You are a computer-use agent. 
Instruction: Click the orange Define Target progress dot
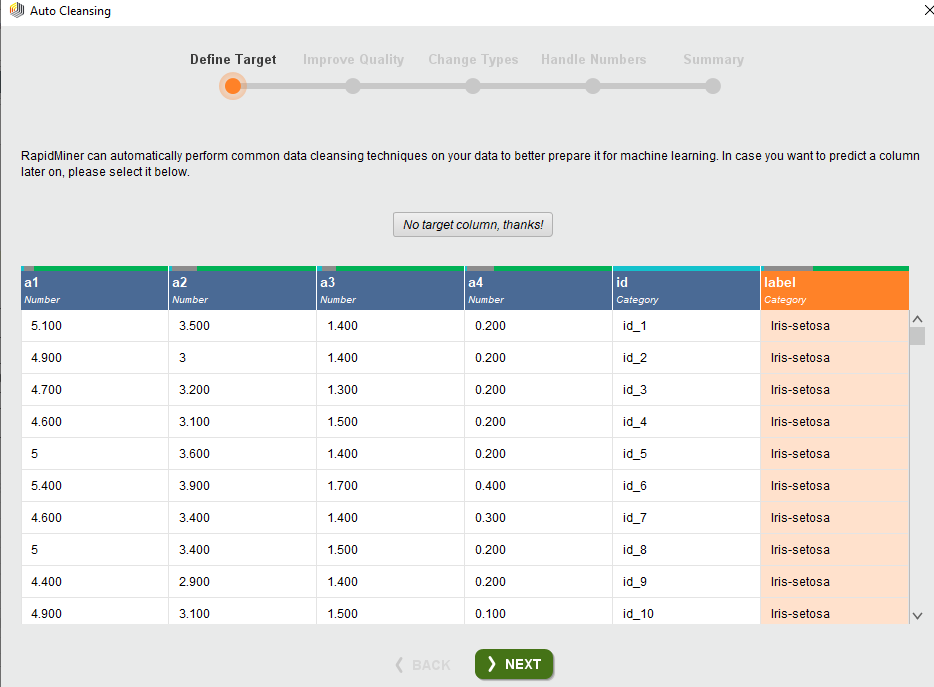233,86
